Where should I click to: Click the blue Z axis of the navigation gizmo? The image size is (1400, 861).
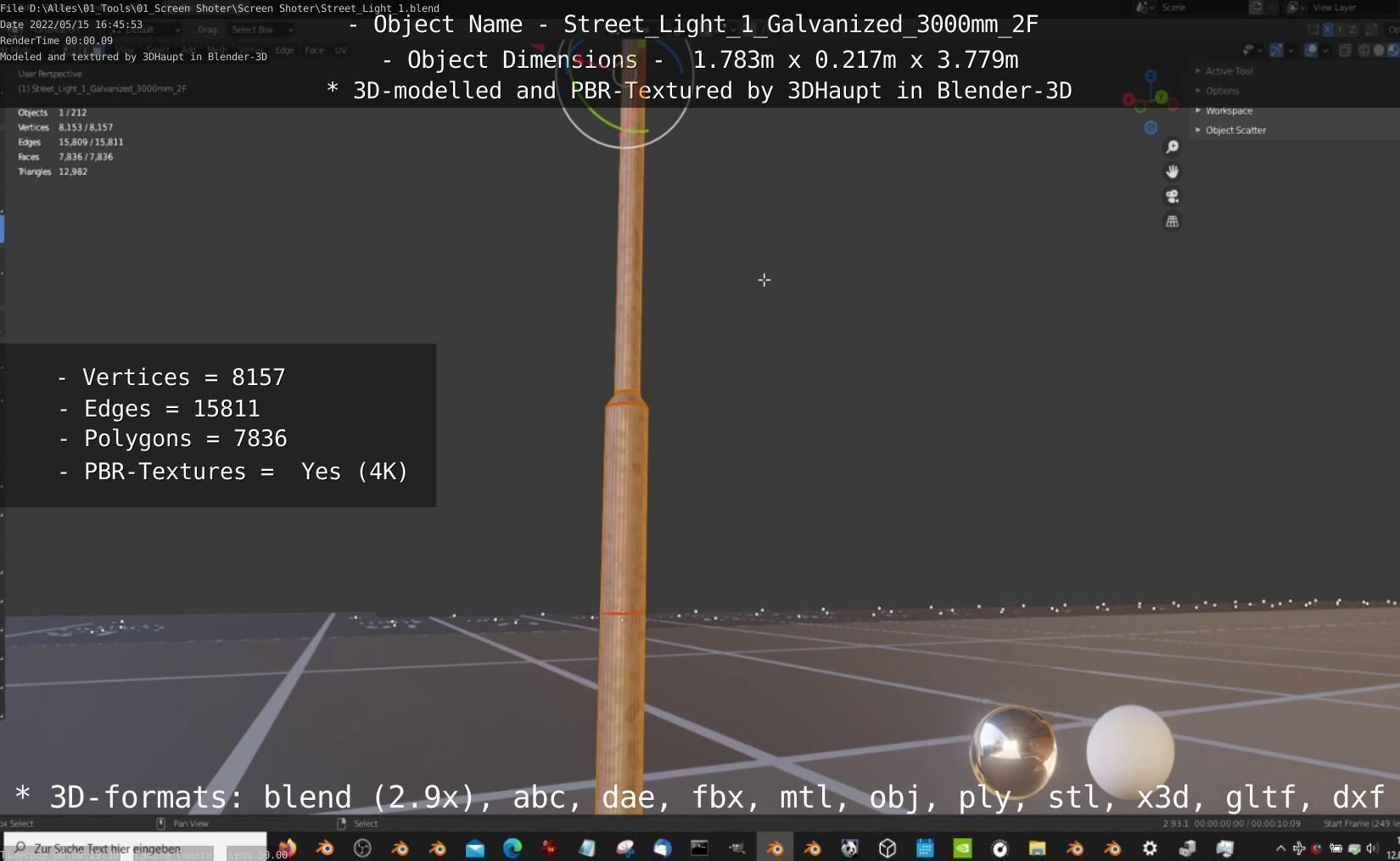[x=1151, y=76]
